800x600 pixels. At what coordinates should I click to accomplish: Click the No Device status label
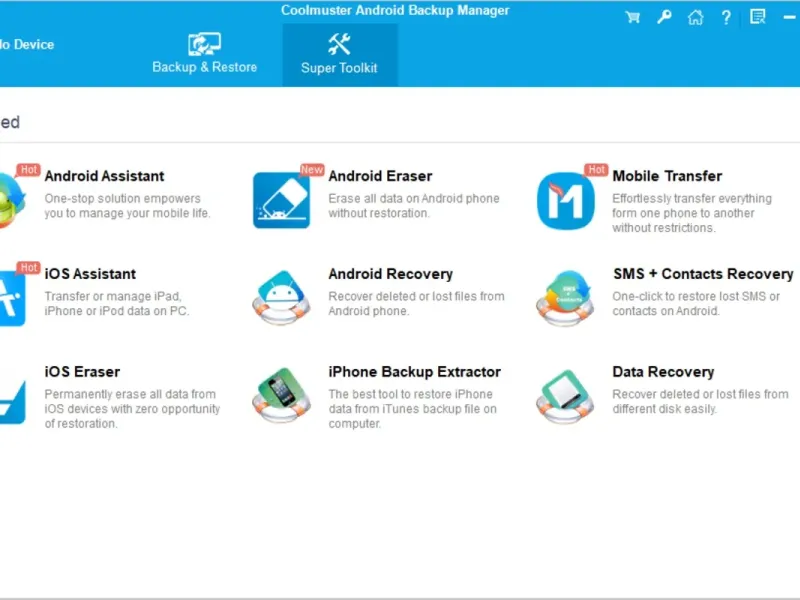tap(27, 44)
